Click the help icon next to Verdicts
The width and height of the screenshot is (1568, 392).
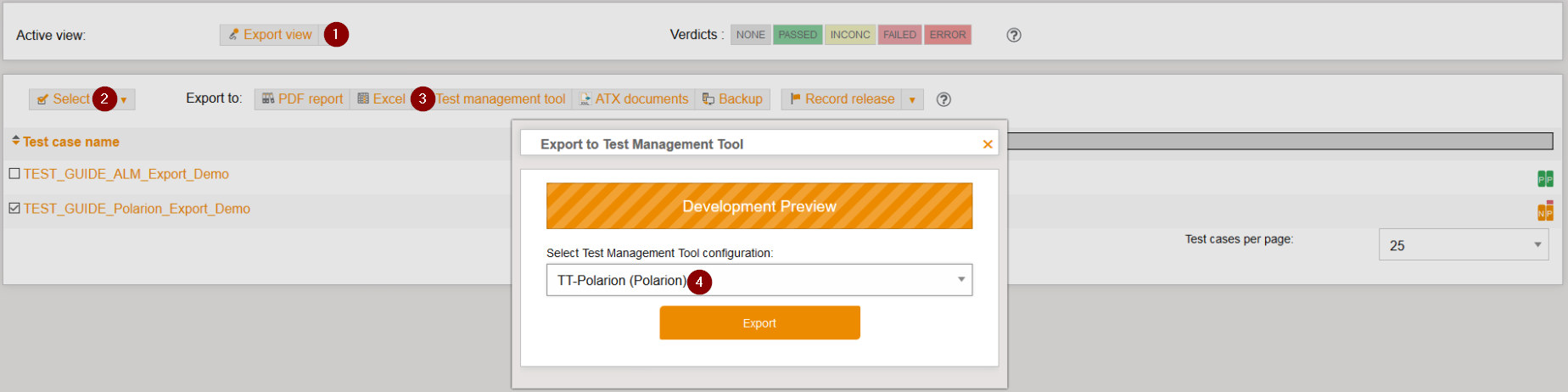pos(1013,35)
